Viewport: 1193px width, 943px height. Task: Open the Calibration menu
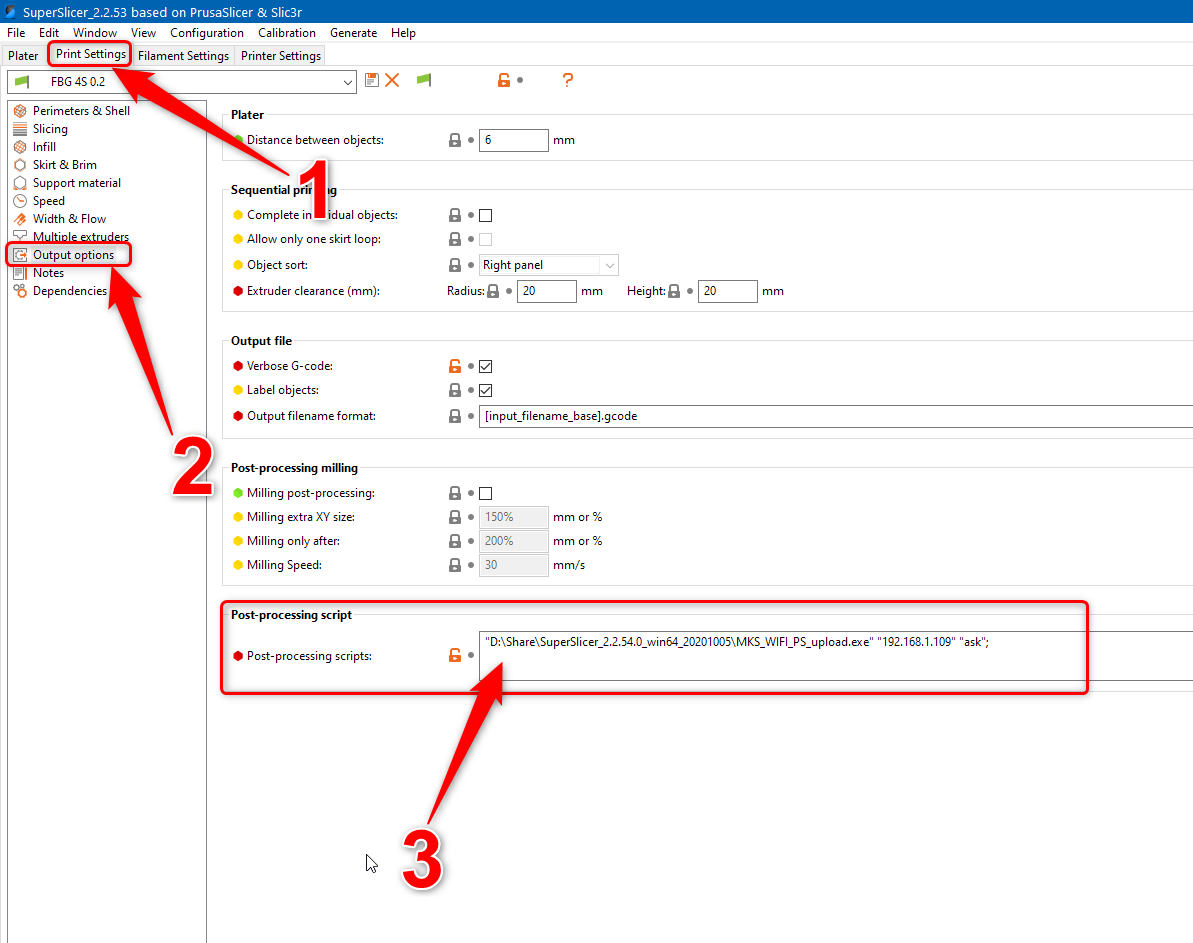click(x=287, y=33)
